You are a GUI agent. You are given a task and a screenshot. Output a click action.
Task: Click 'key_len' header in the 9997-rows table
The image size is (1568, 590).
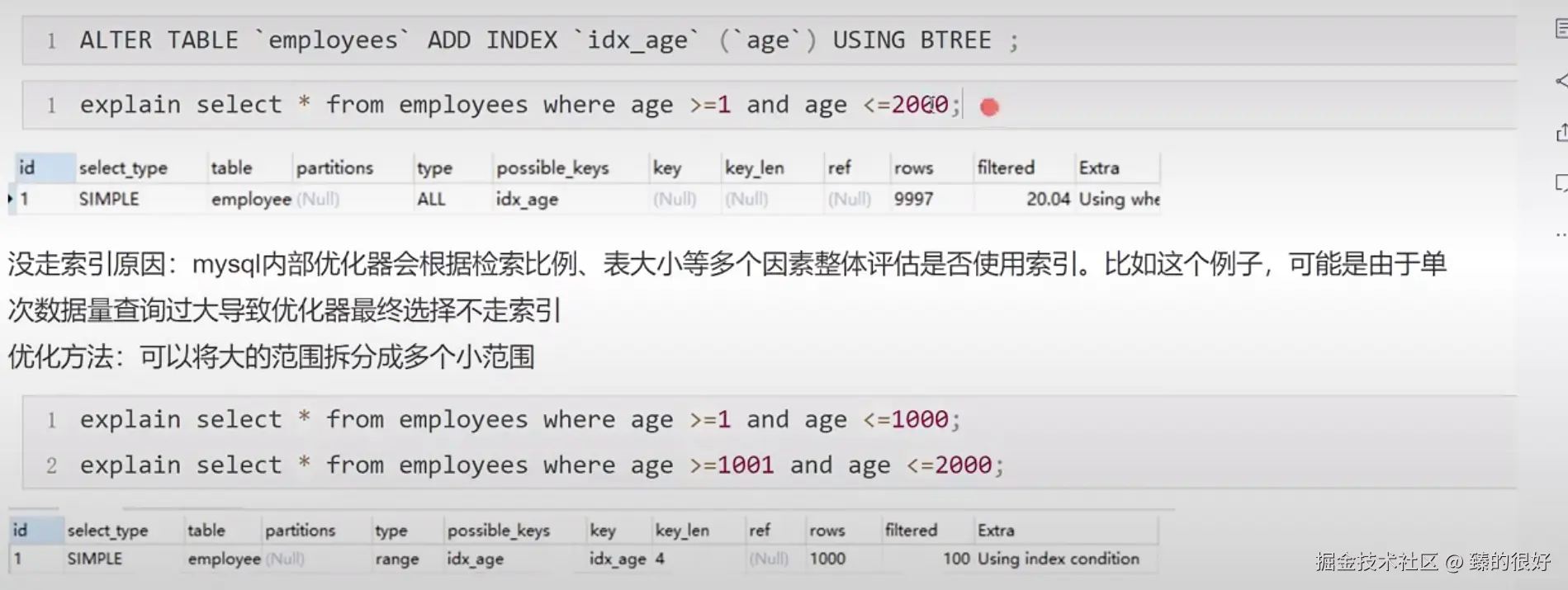755,168
